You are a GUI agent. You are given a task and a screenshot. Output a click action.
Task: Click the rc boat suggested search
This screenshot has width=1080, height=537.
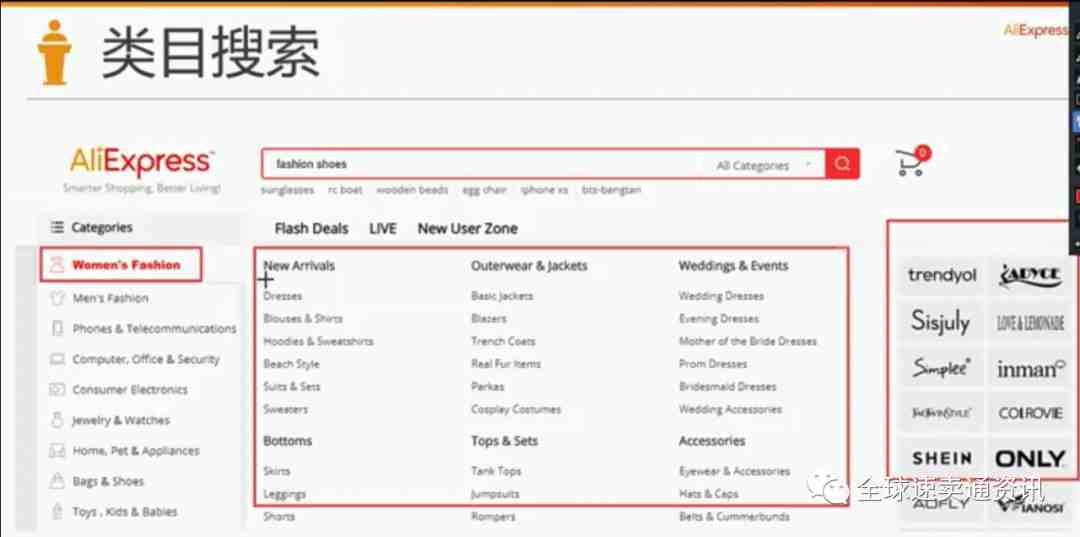(345, 190)
